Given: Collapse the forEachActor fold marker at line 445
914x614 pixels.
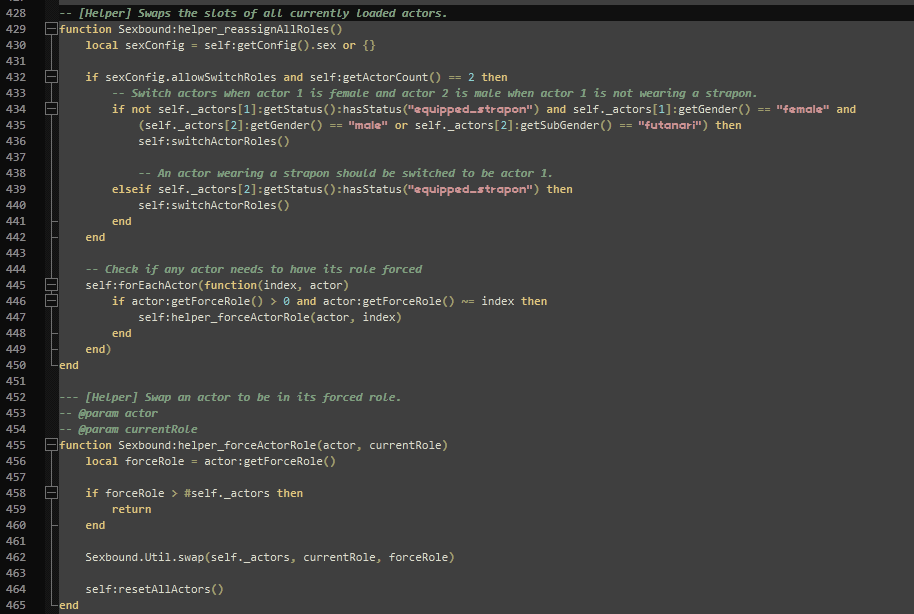Looking at the screenshot, I should tap(51, 285).
